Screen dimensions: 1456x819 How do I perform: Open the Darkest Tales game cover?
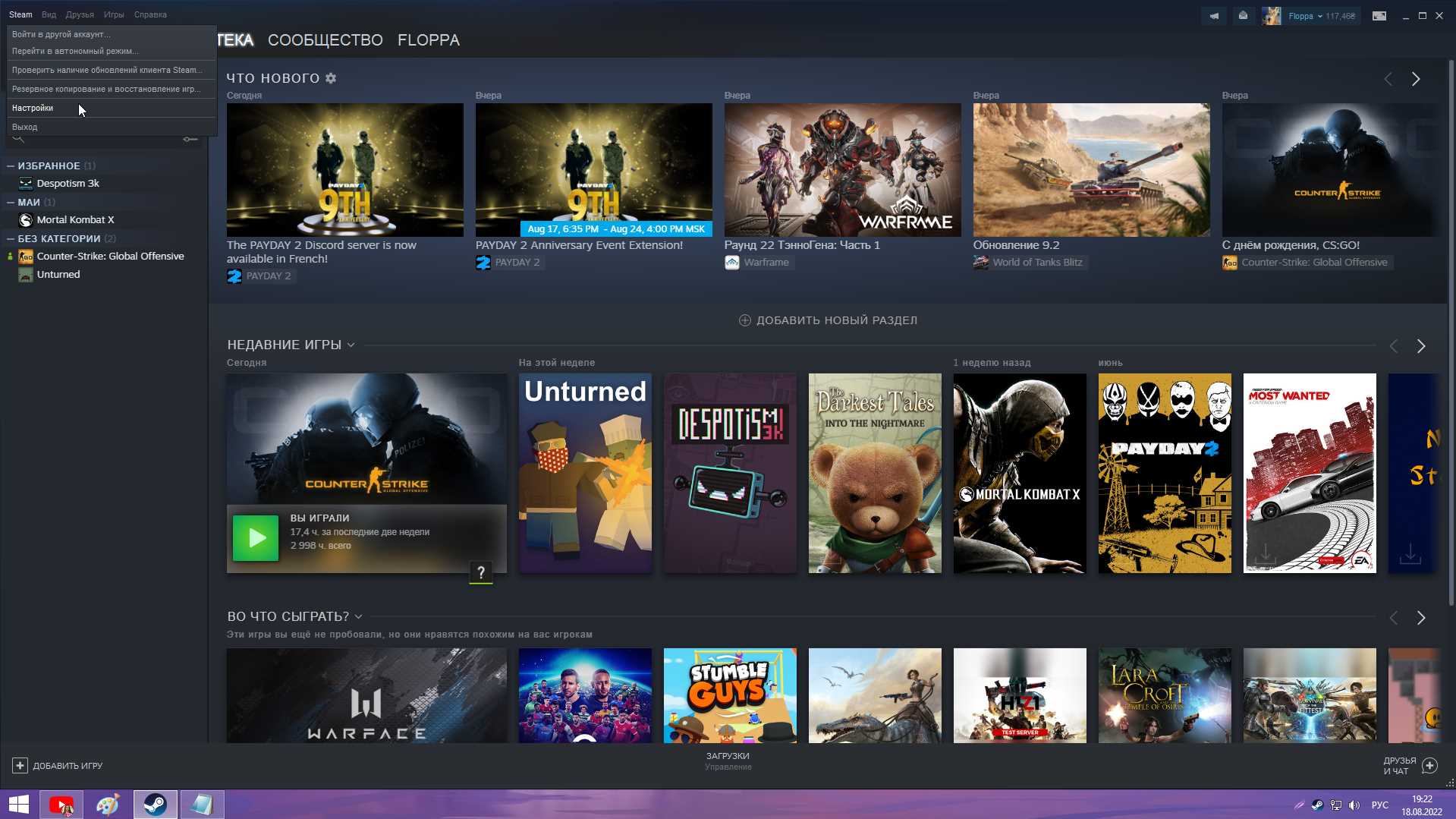tap(875, 473)
